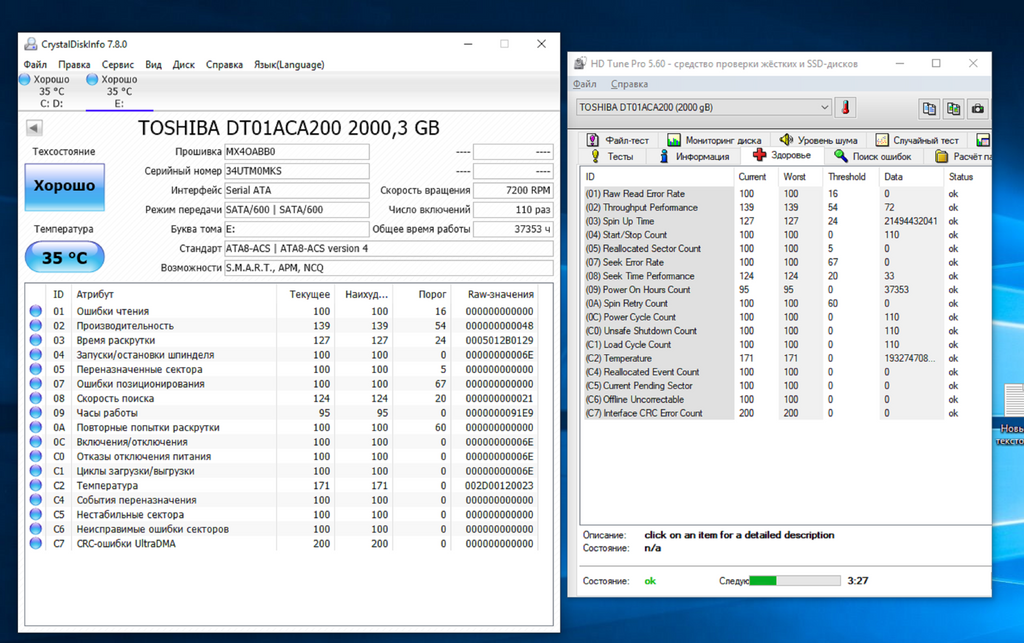This screenshot has width=1024, height=643.
Task: Click the camera save-screenshot icon in HD Tune
Action: 978,108
